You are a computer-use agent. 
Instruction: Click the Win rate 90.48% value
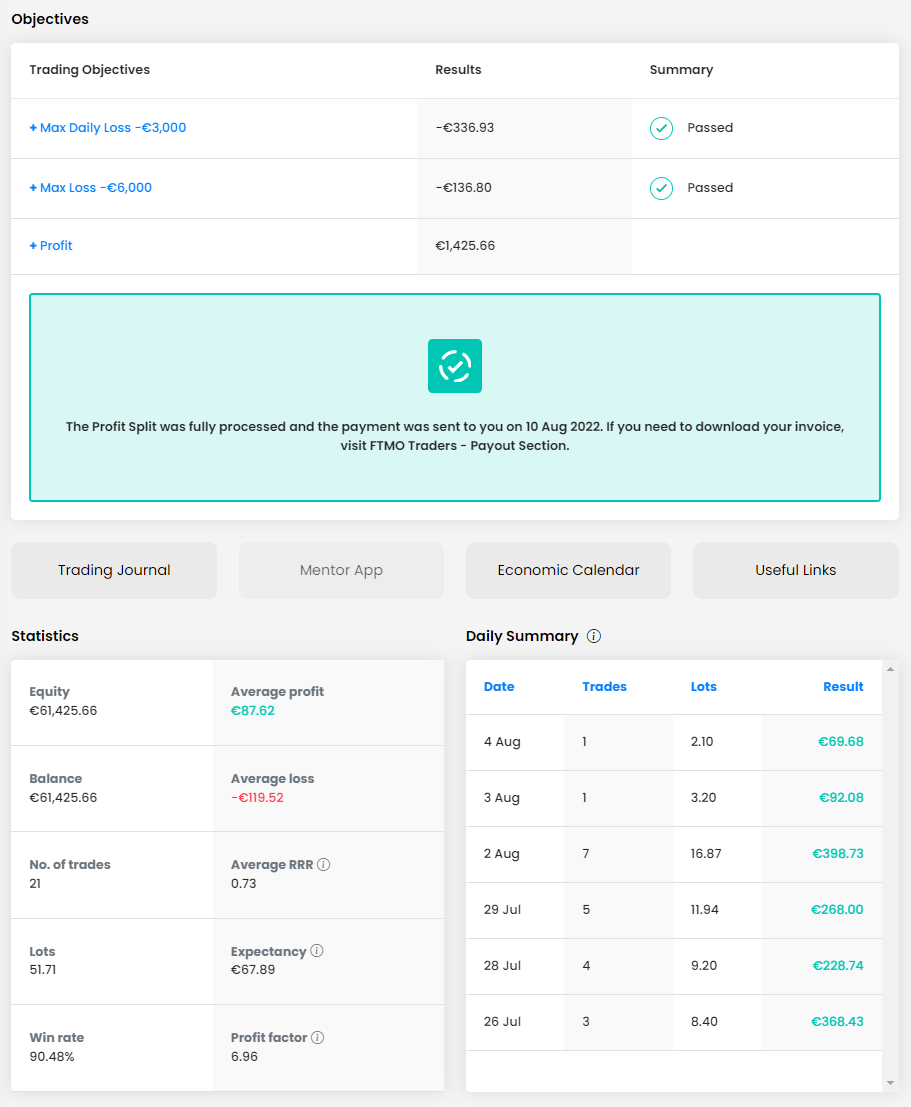[x=52, y=1057]
